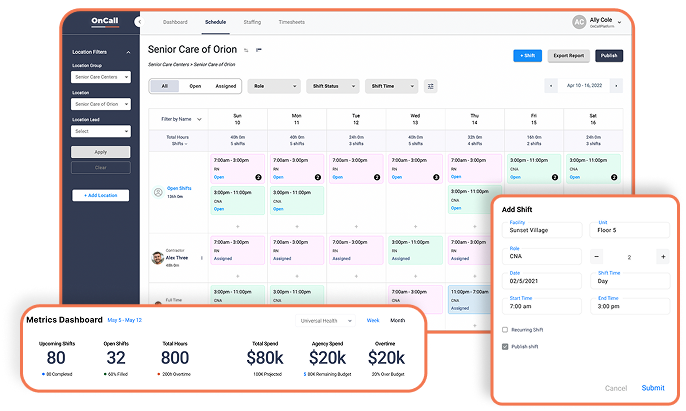The width and height of the screenshot is (686, 411).
Task: Enable the Recurring Shift checkbox
Action: click(x=505, y=328)
